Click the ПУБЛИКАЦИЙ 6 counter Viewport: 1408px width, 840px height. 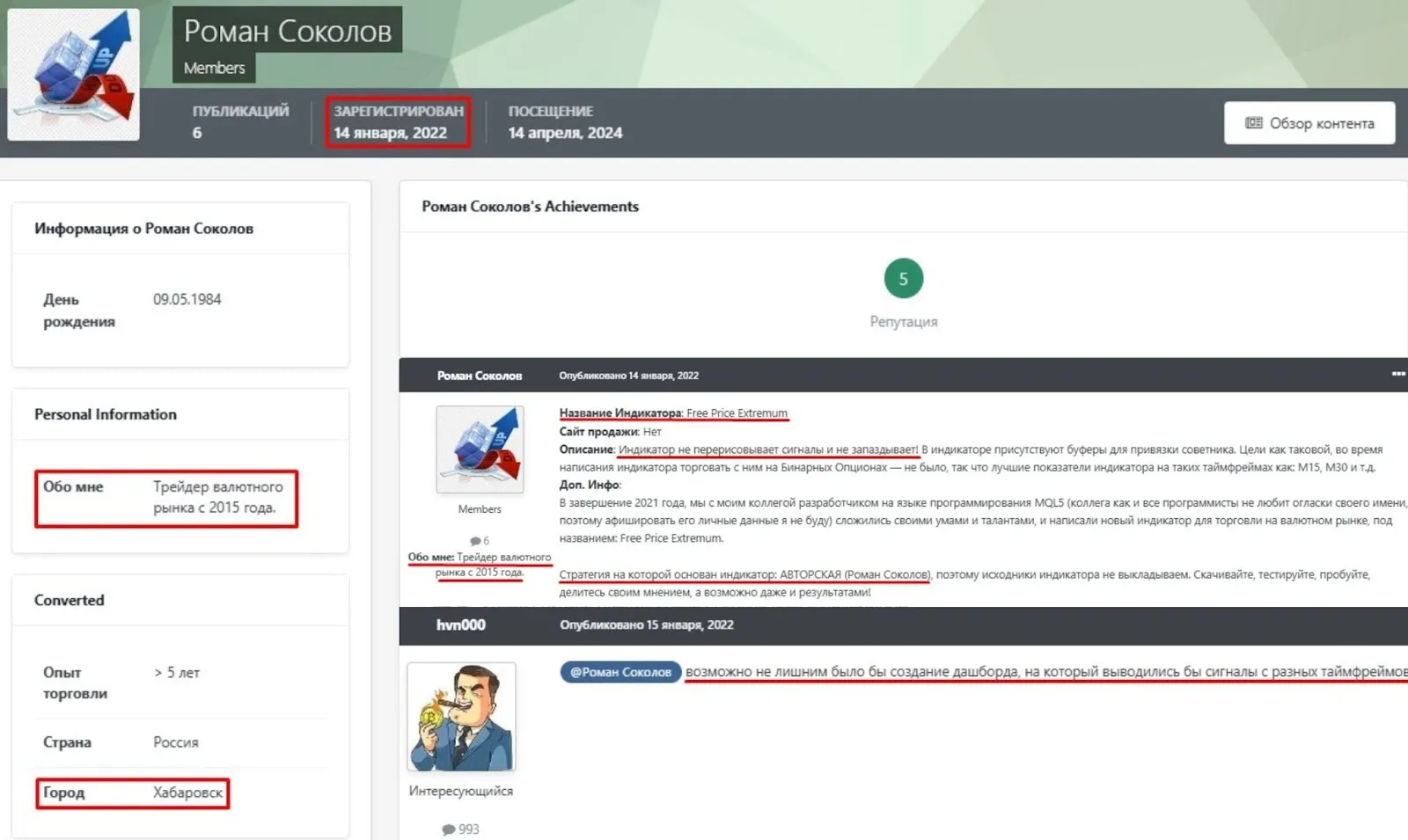pyautogui.click(x=240, y=121)
